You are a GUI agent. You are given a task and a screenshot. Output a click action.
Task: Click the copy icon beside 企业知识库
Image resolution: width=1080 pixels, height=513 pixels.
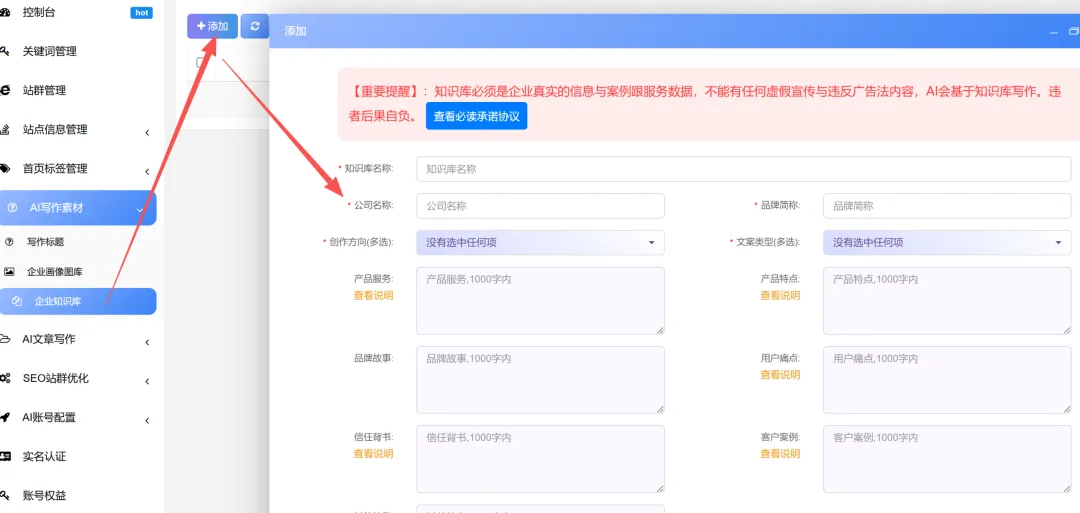pyautogui.click(x=17, y=302)
